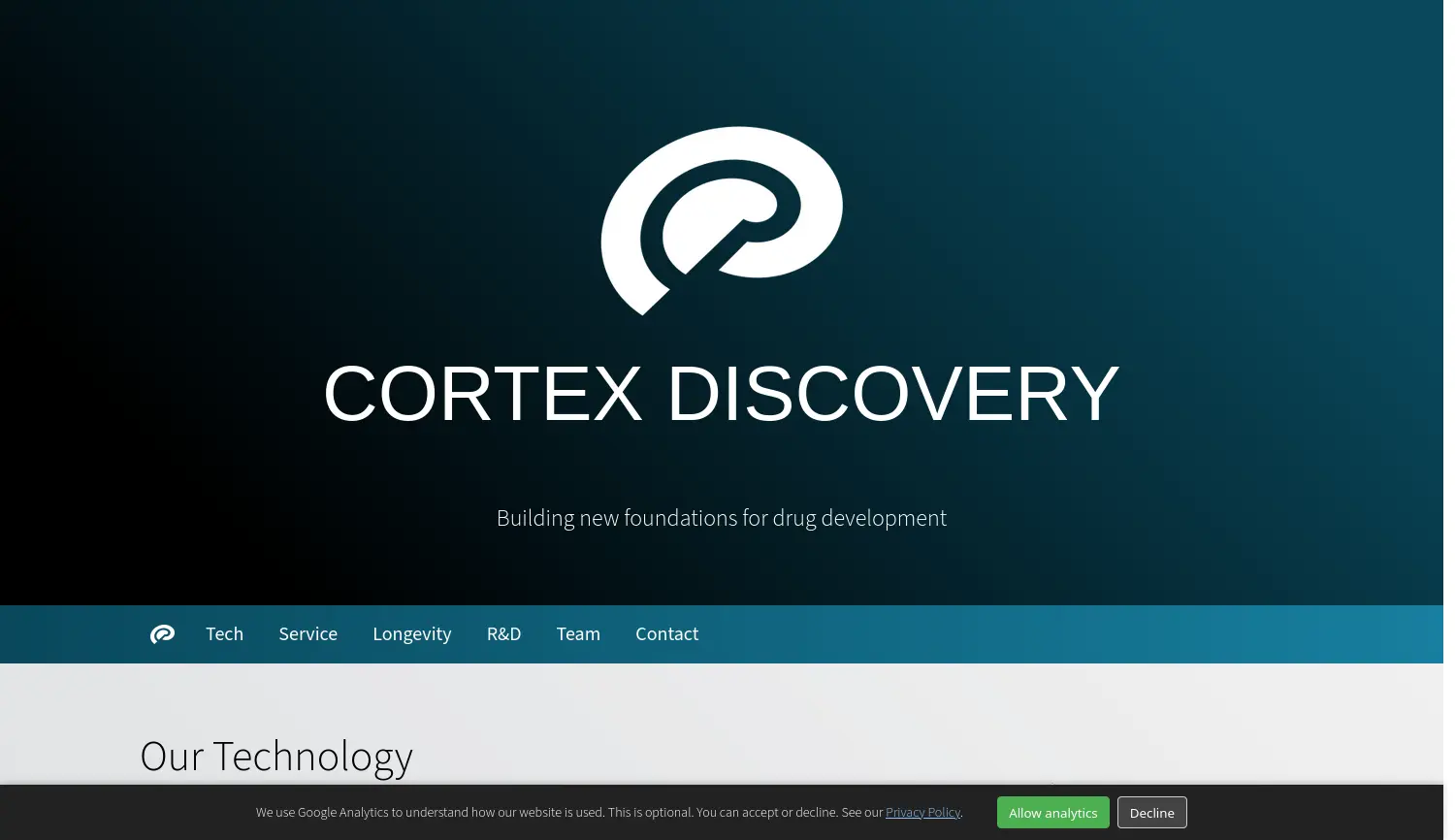Click the small Cortex logo in navbar
Screen dimensions: 1455x840
[162, 634]
